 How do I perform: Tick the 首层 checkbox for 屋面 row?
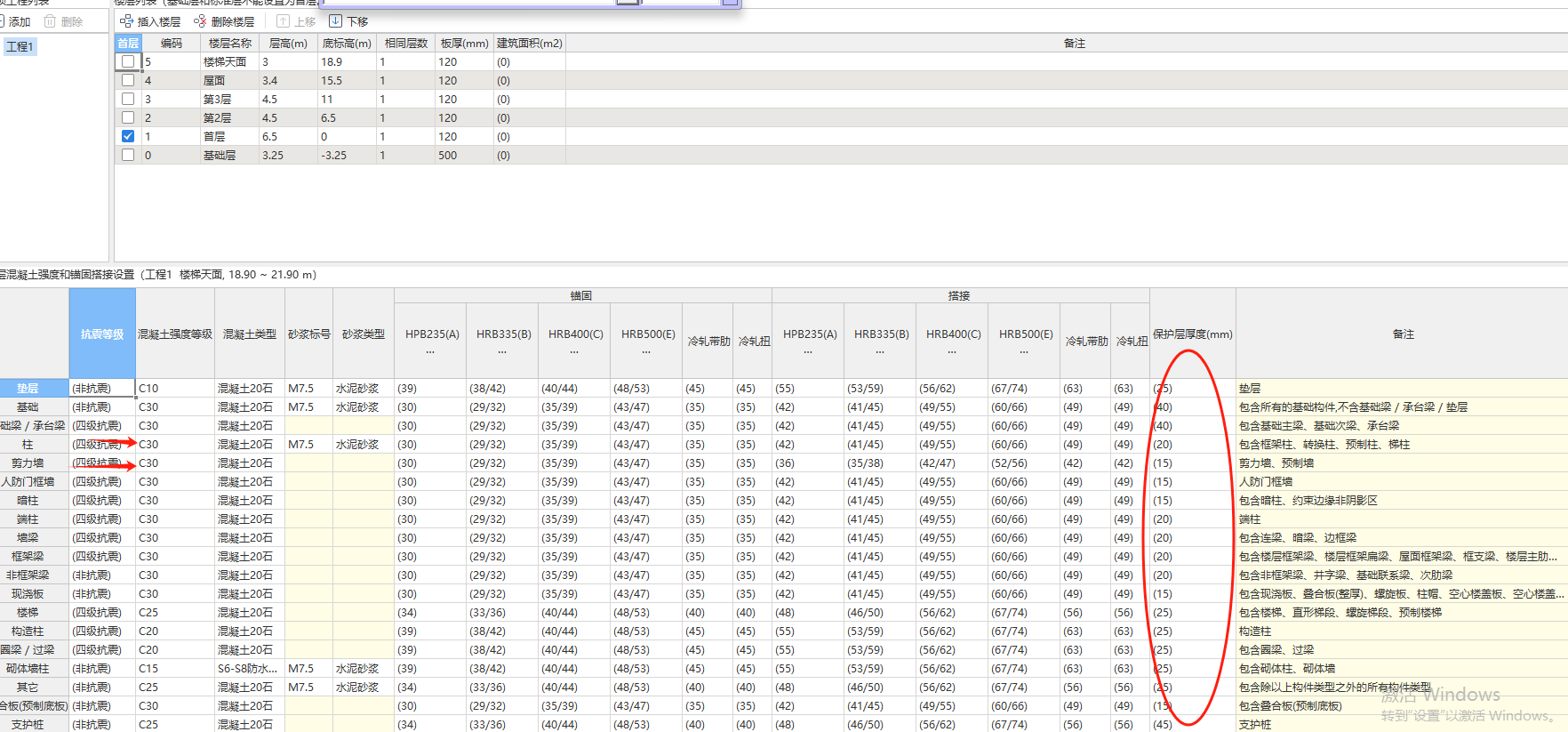[x=128, y=80]
